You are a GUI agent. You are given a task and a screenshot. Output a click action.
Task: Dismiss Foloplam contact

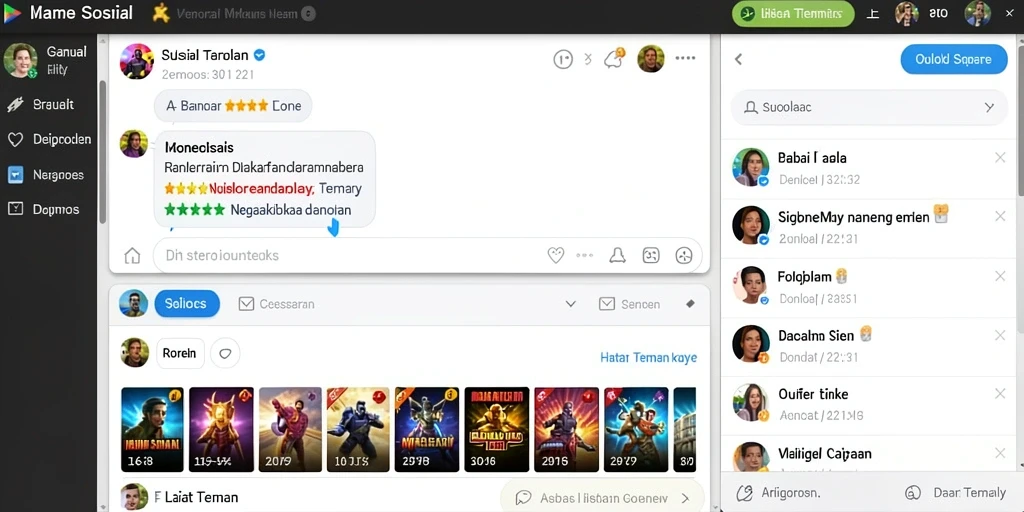1000,276
